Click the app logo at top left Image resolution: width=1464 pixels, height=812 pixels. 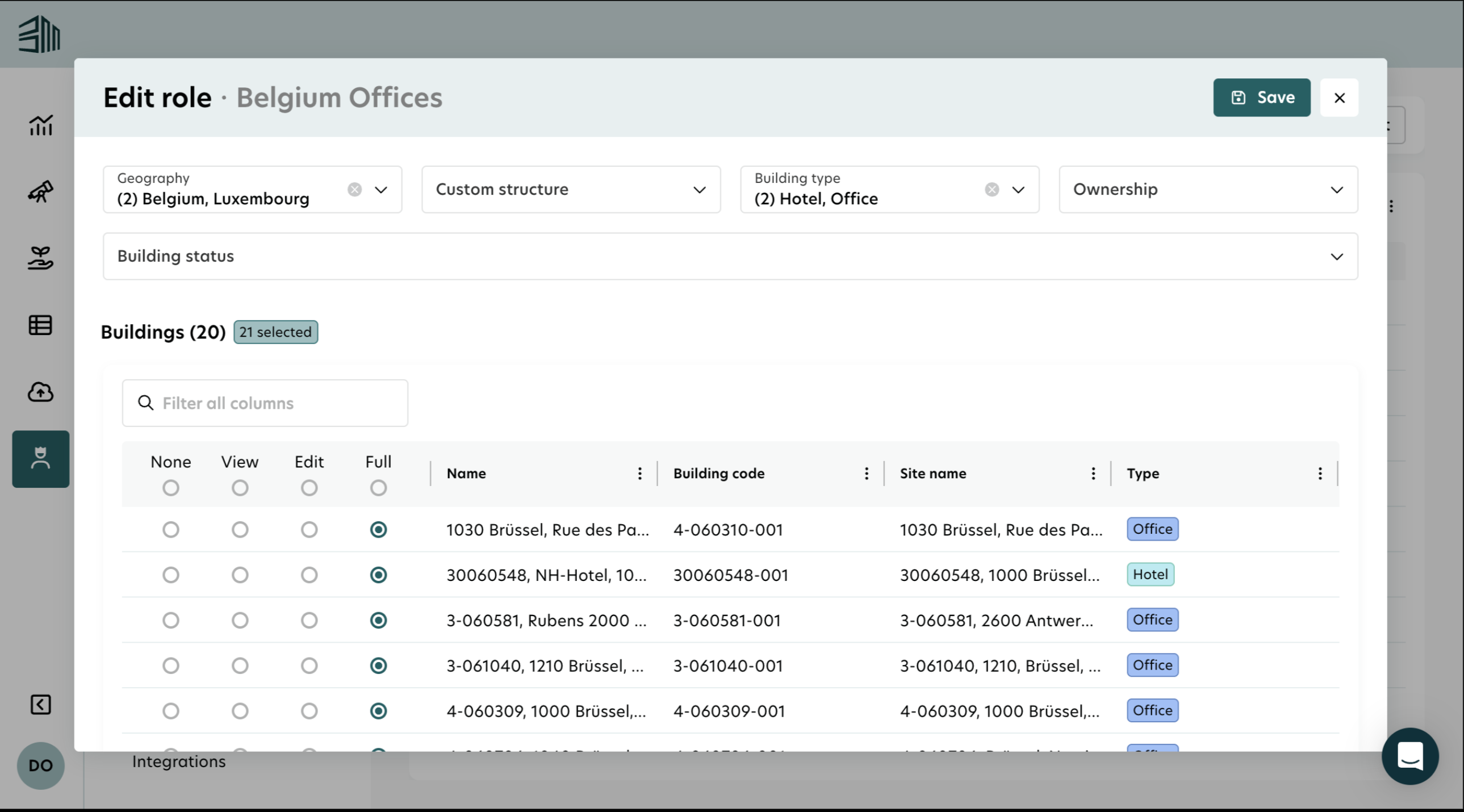point(39,34)
